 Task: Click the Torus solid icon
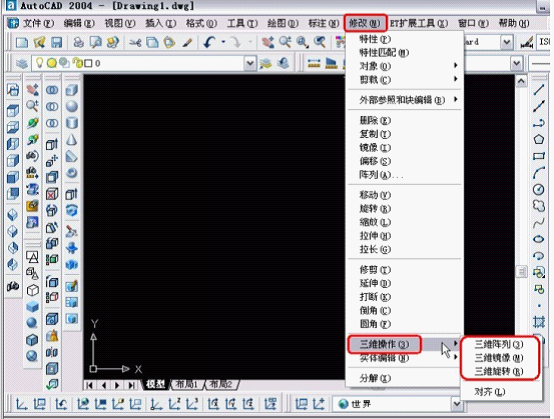click(72, 173)
